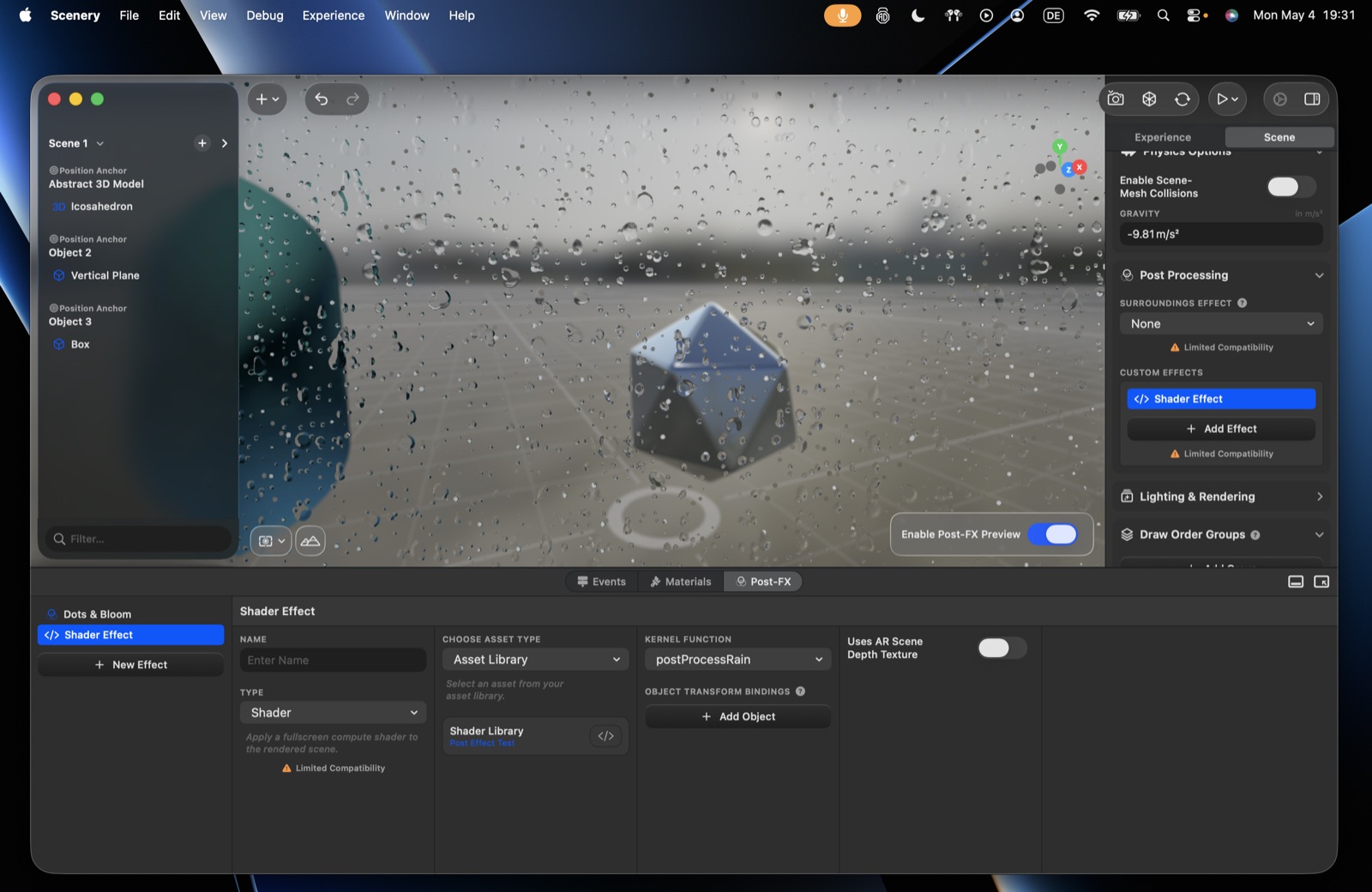Open the Experience menu
The width and height of the screenshot is (1372, 892).
click(x=334, y=15)
